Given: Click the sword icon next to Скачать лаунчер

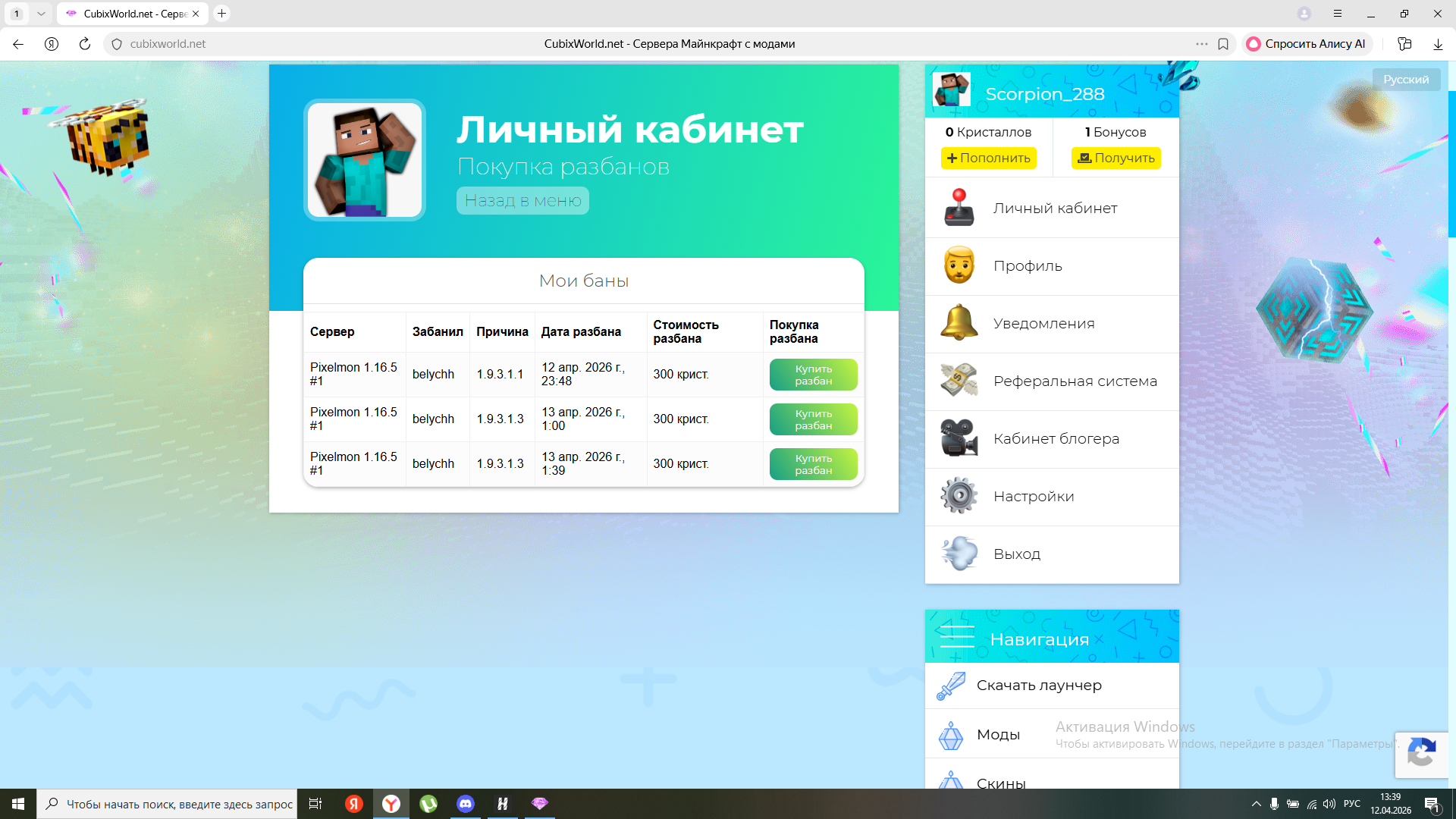Looking at the screenshot, I should tap(950, 686).
